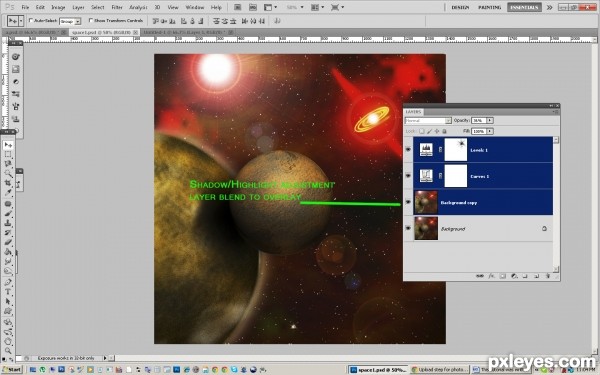Click the Windows Start button

[x=12, y=370]
